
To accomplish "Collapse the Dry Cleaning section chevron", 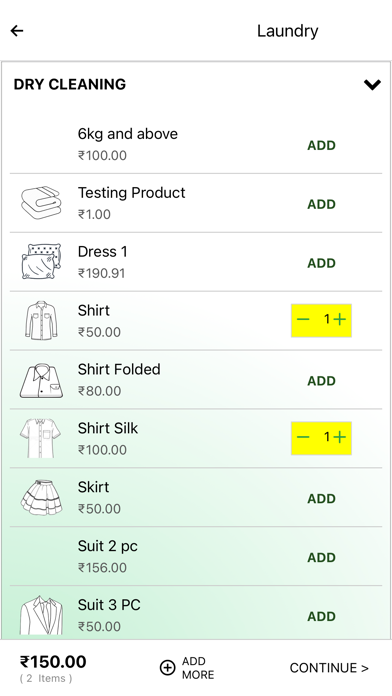I will tap(372, 84).
